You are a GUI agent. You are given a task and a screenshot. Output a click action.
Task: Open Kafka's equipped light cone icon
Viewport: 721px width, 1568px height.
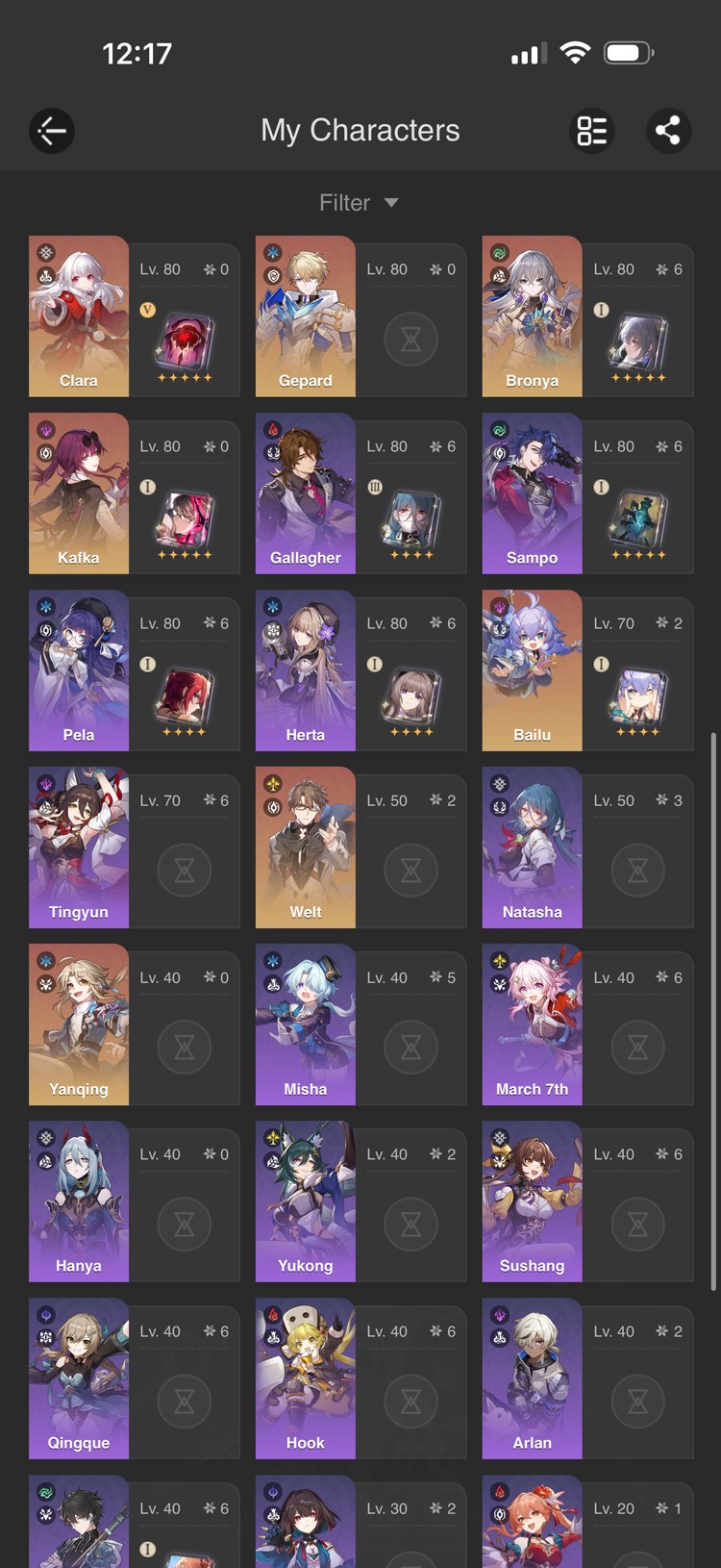tap(185, 520)
